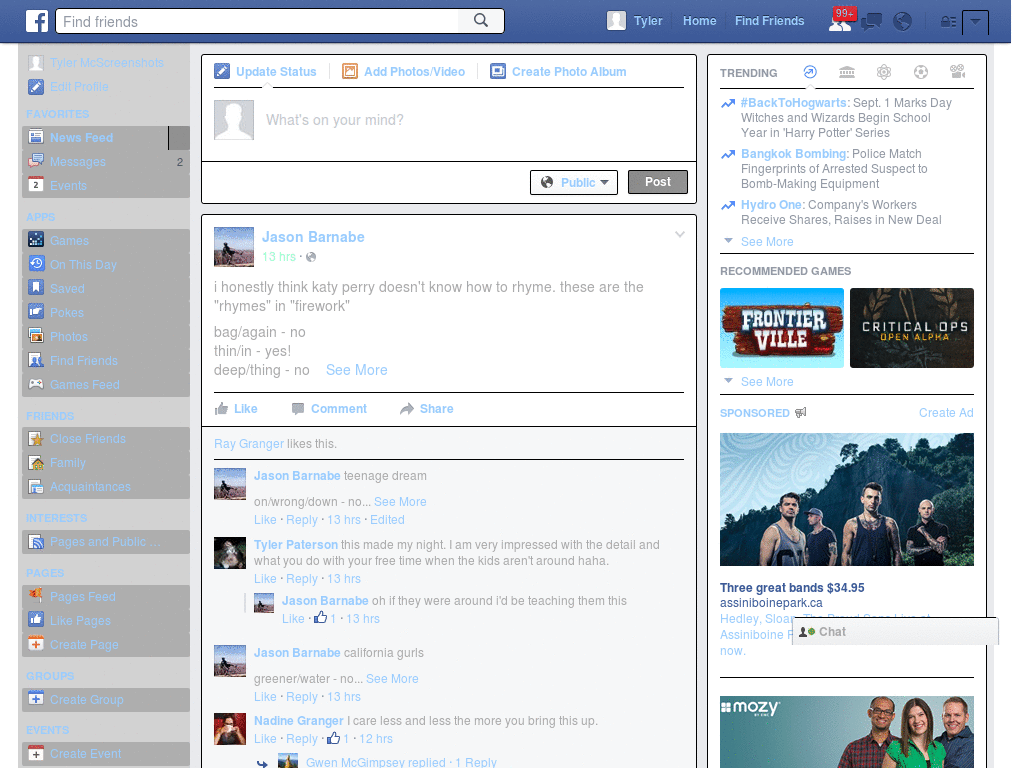Click the Comment speech bubble icon
This screenshot has height=768, width=1024.
pos(298,409)
